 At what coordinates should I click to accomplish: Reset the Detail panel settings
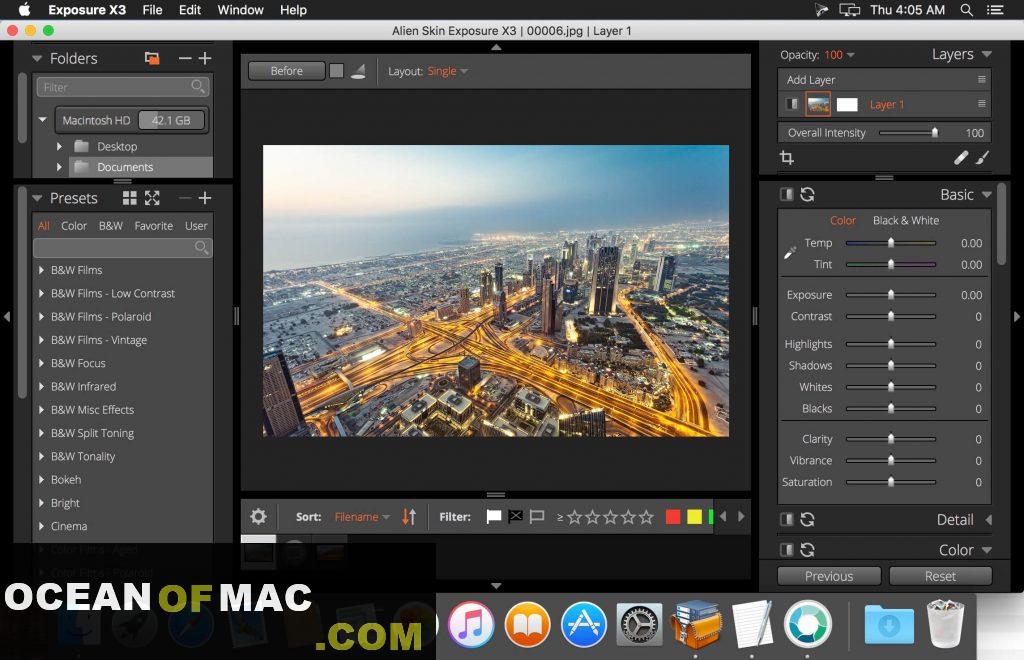click(x=808, y=520)
